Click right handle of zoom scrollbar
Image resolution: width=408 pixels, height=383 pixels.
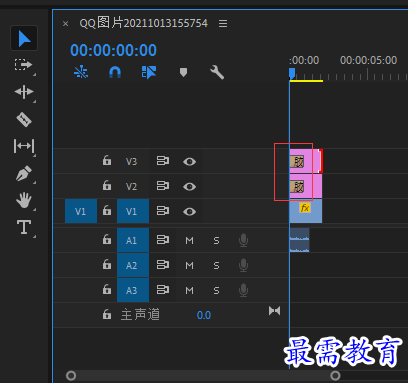tap(335, 376)
